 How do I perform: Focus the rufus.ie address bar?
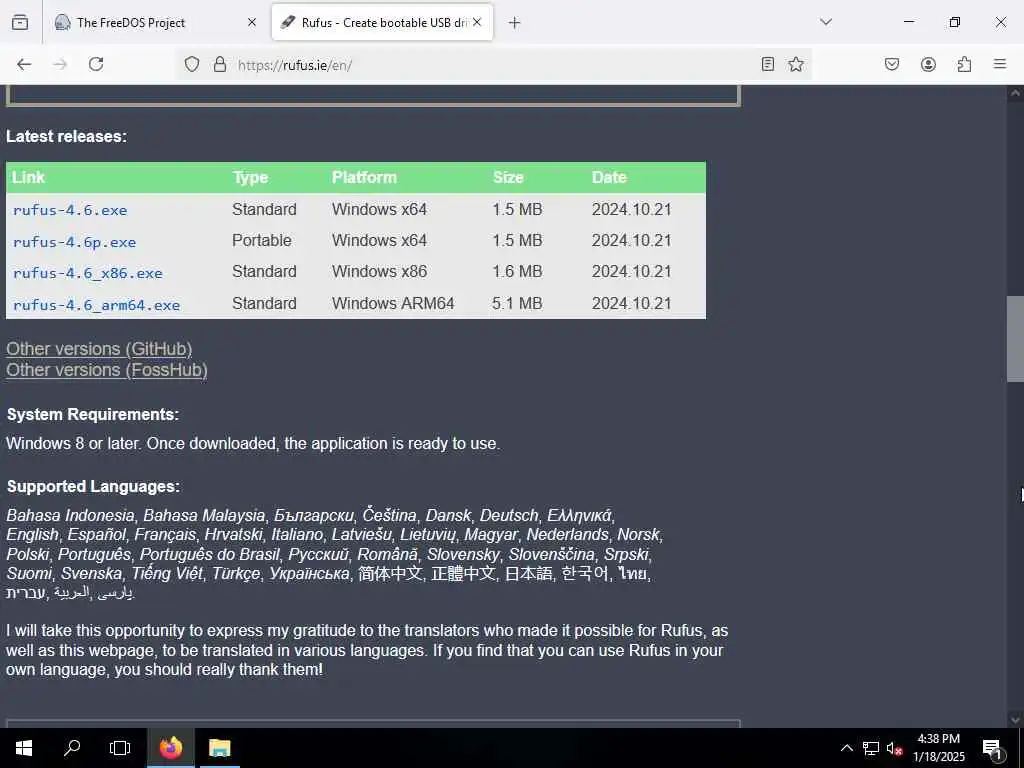[x=493, y=65]
